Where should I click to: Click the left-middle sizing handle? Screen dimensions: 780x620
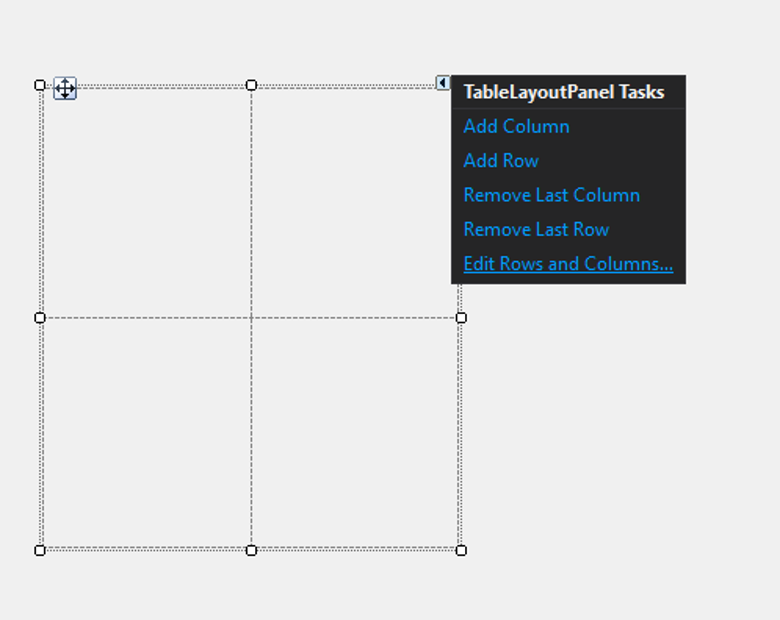tap(40, 317)
